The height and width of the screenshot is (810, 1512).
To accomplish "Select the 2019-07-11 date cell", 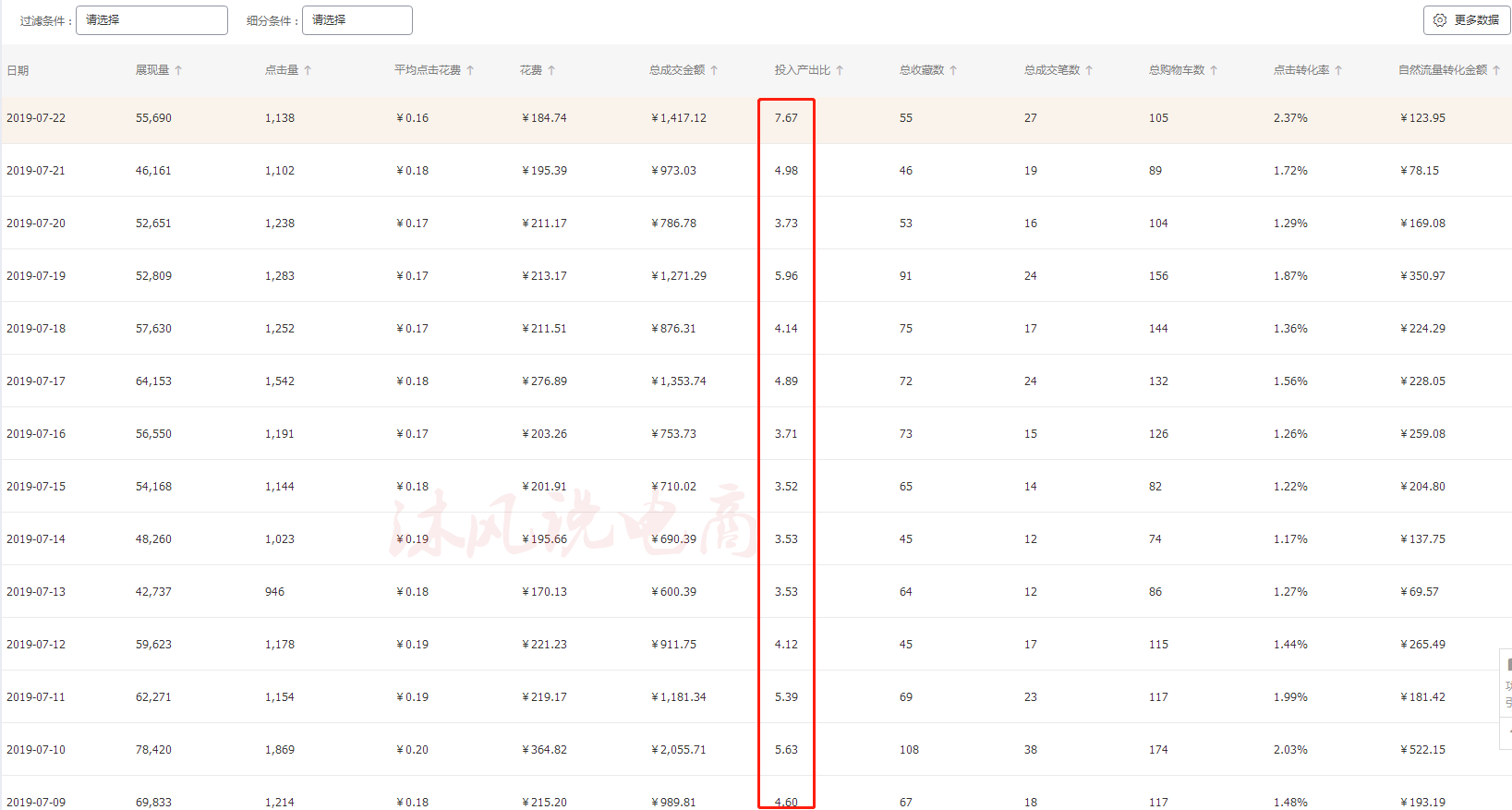I will click(36, 697).
